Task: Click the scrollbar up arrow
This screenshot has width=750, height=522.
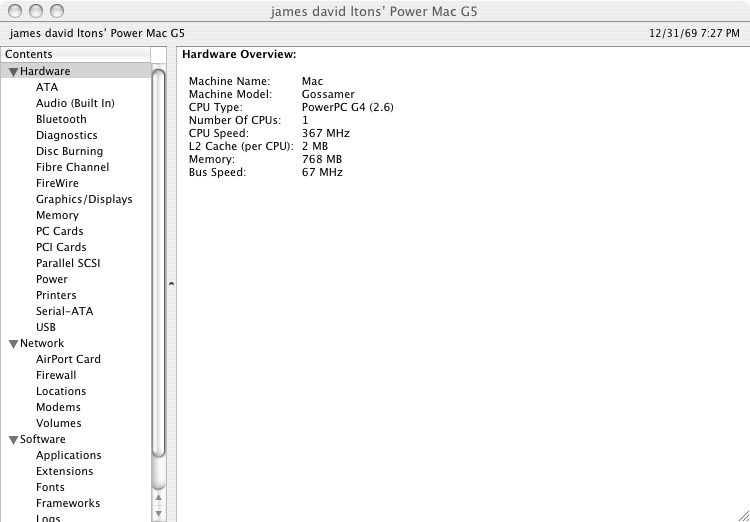Action: pos(159,498)
